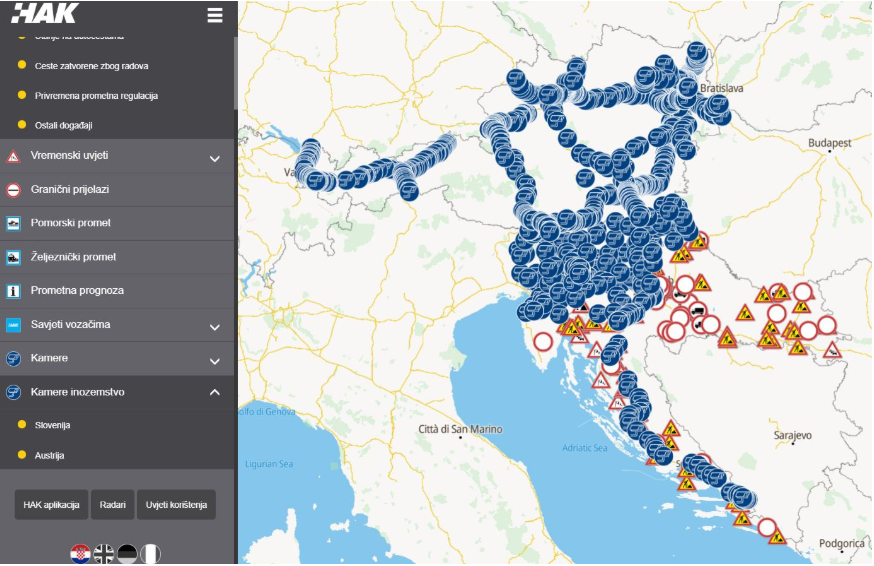Expand the Savjeti vozačima section
874x566 pixels.
pos(214,325)
